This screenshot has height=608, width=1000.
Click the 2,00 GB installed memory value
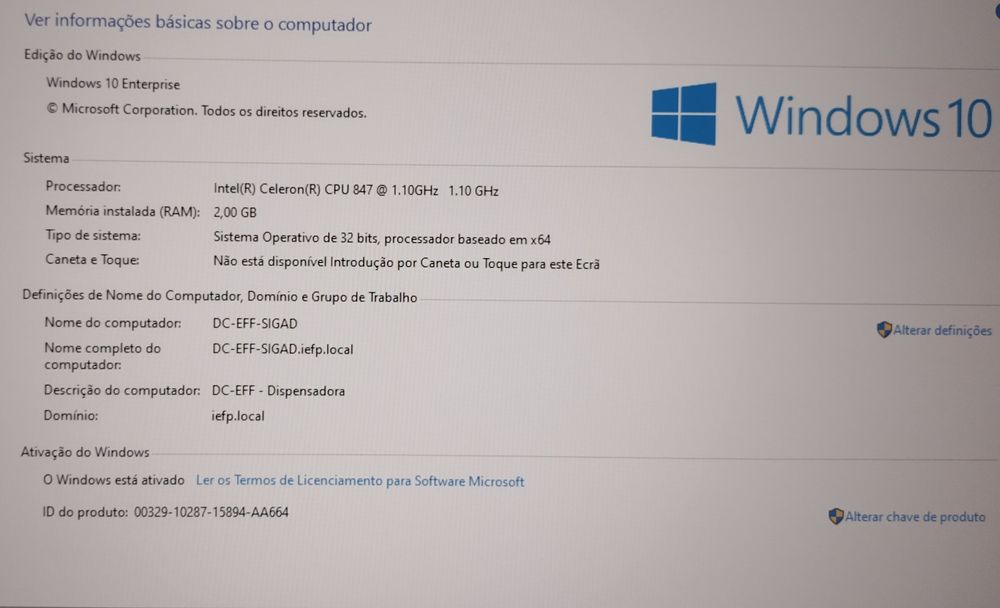[x=235, y=212]
